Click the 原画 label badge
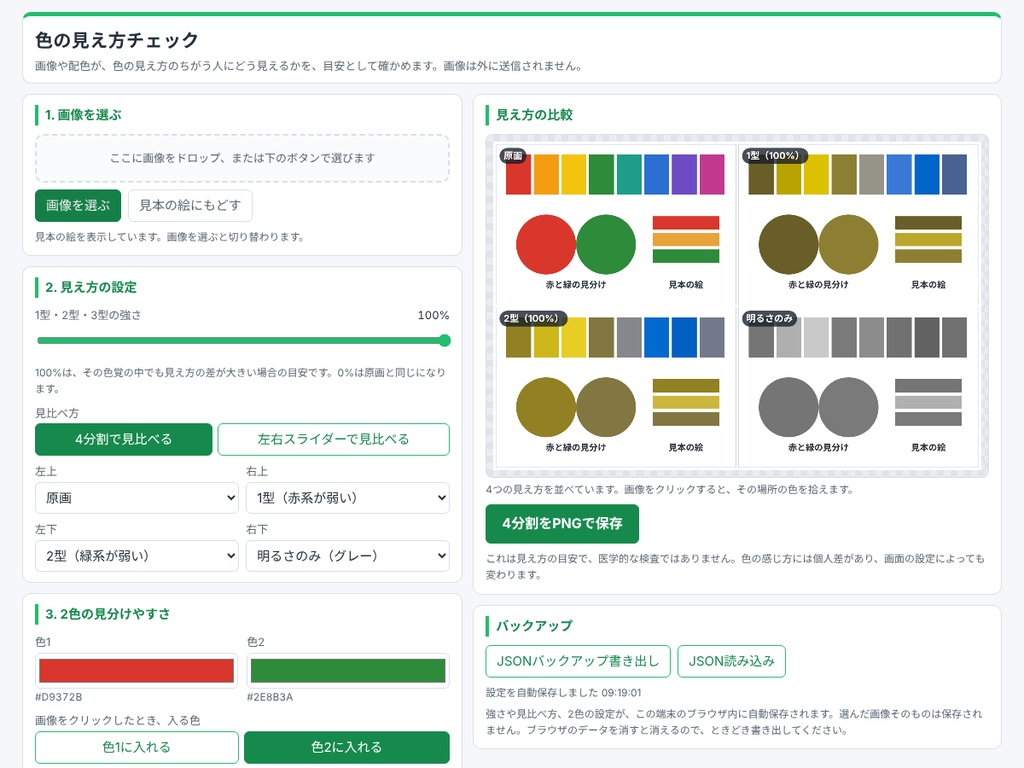Image resolution: width=1024 pixels, height=768 pixels. point(513,155)
